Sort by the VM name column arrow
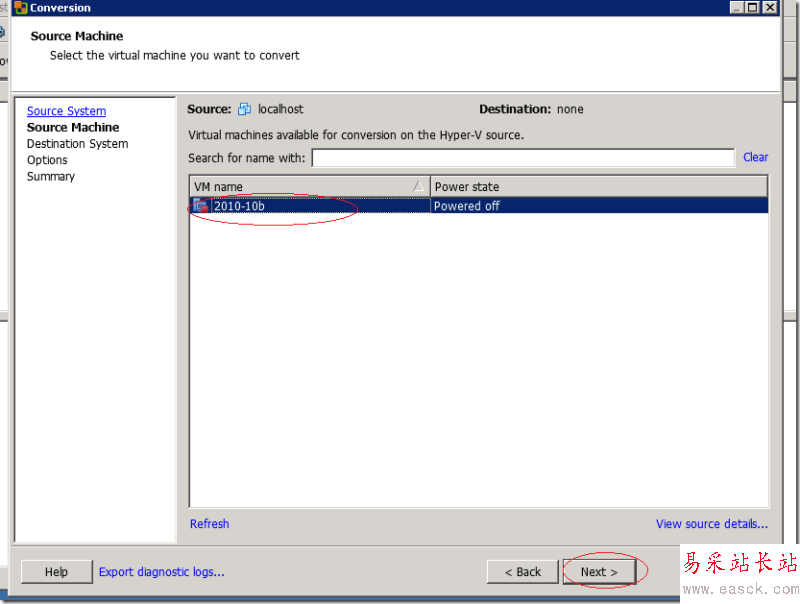The image size is (800, 604). pyautogui.click(x=418, y=186)
